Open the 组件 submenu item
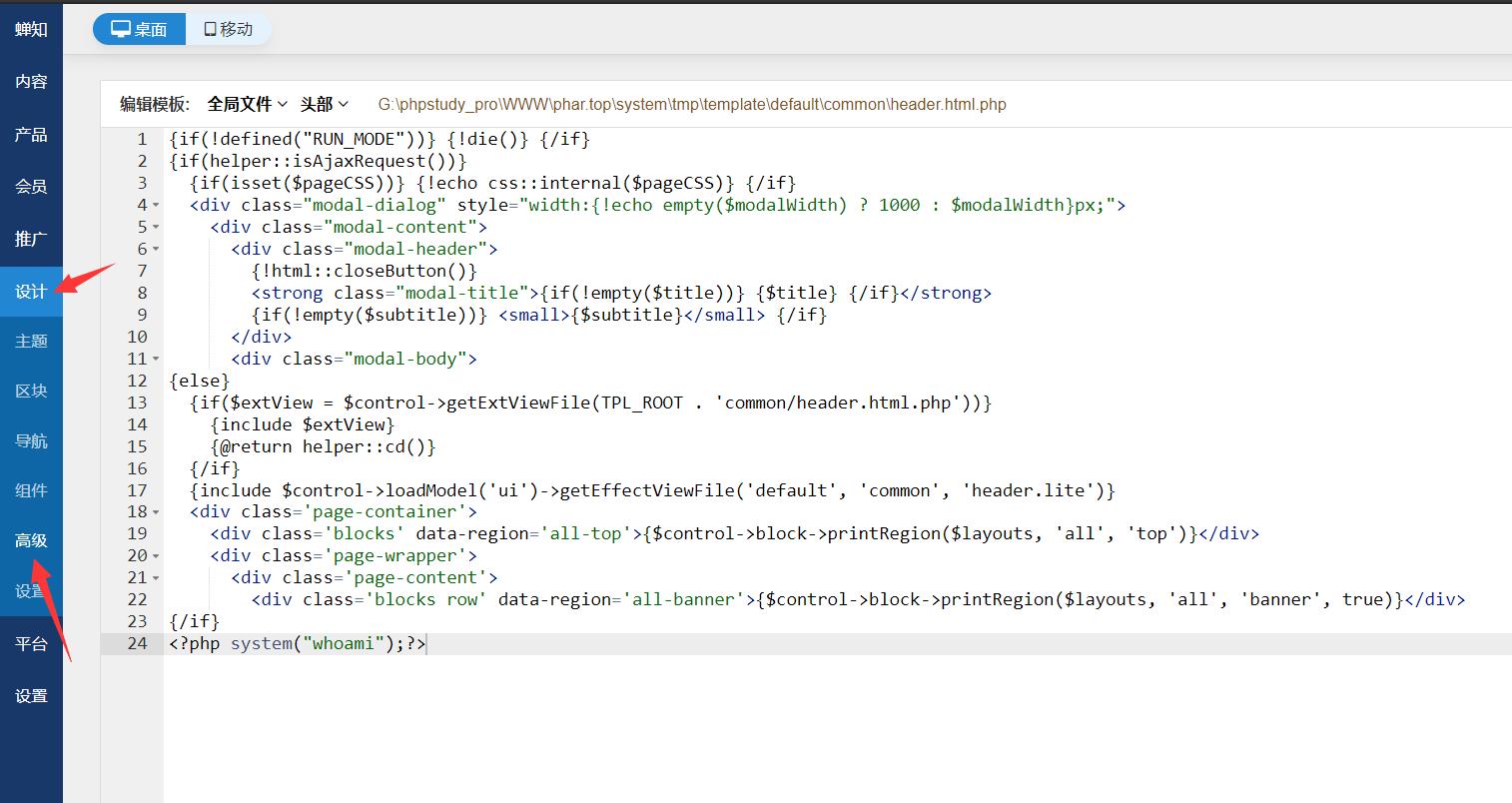Image resolution: width=1512 pixels, height=803 pixels. (31, 490)
